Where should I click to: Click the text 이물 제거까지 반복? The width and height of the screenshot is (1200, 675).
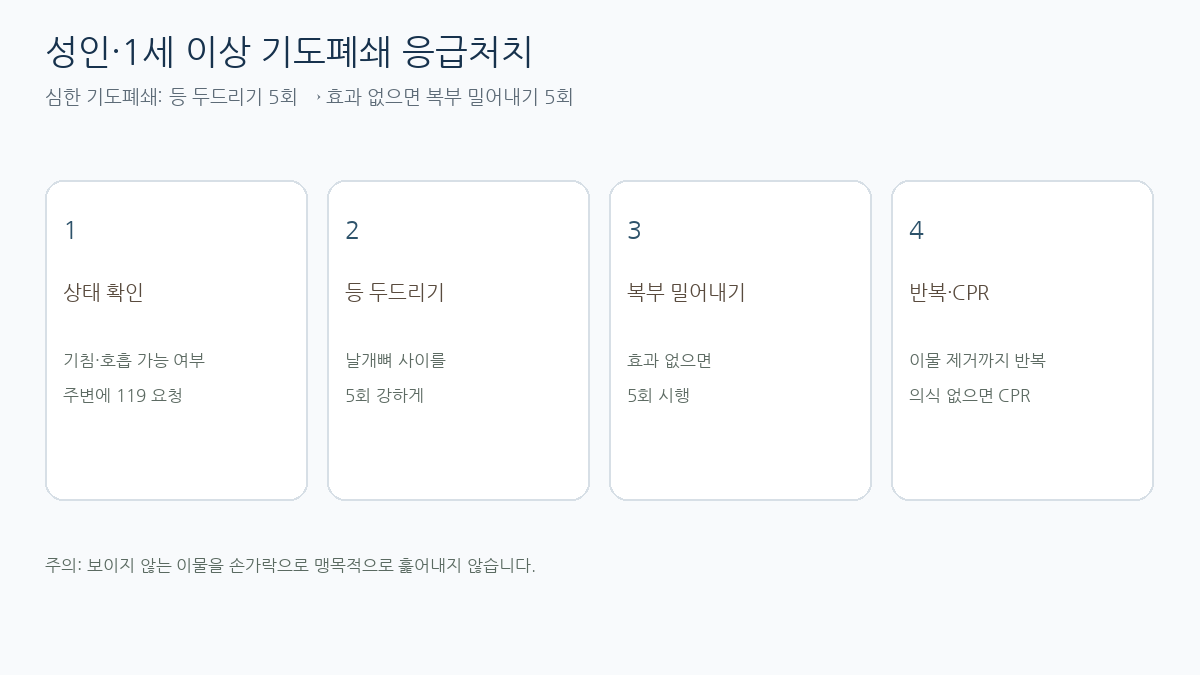click(977, 360)
